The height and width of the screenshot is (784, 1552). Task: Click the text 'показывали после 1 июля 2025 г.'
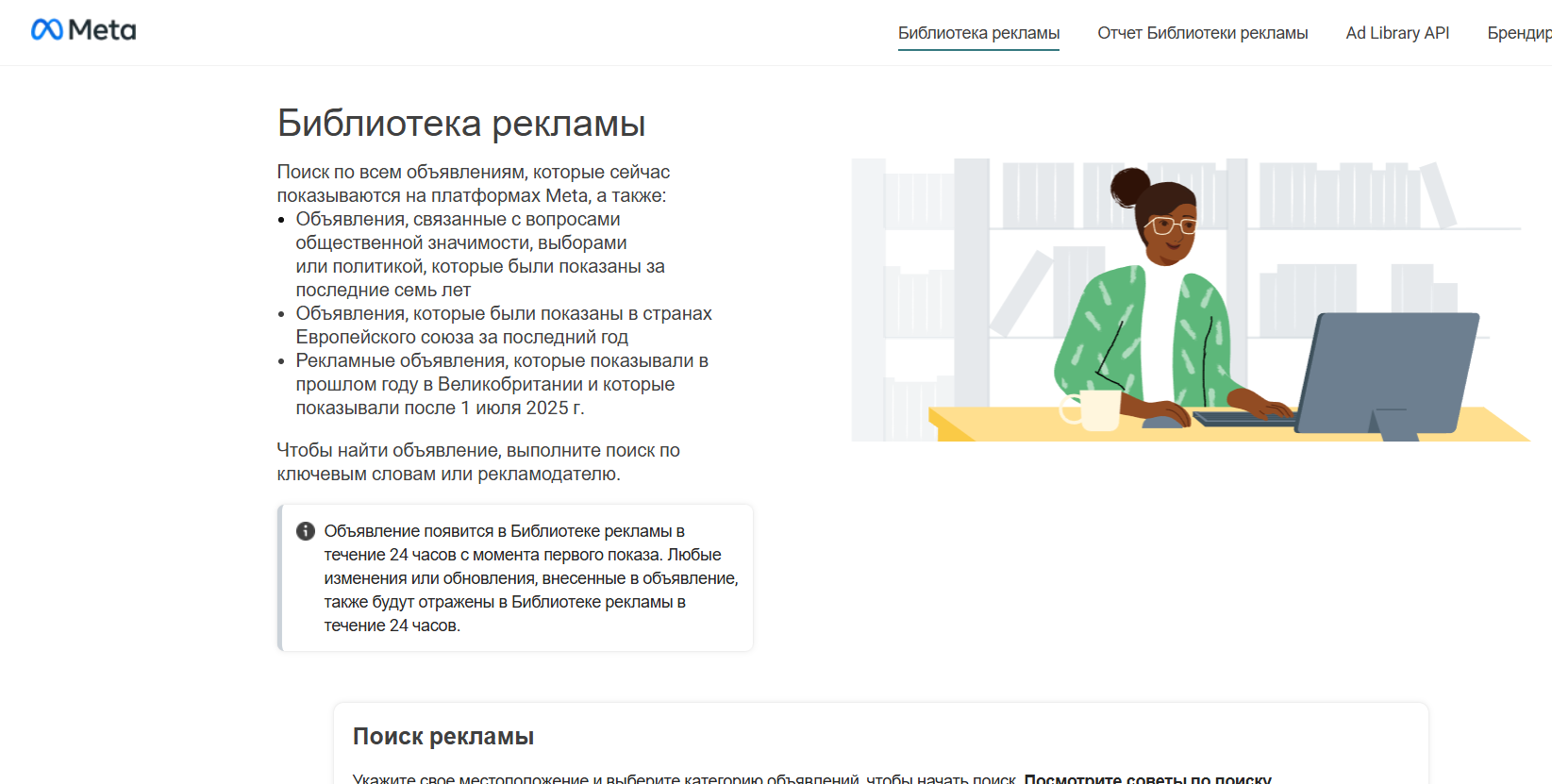[x=441, y=409]
